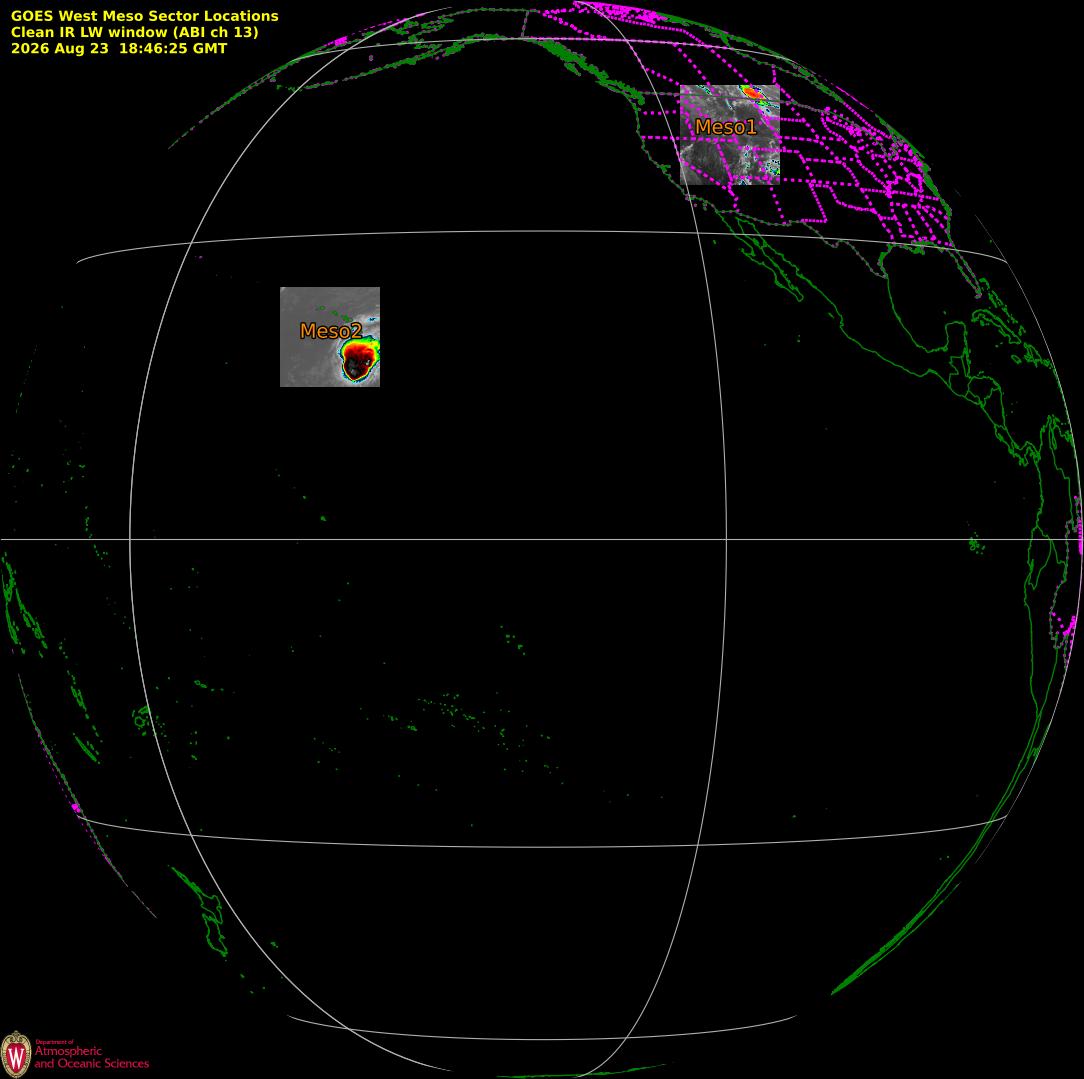Click the Atmospheric and Oceanic Sciences text

click(91, 1057)
